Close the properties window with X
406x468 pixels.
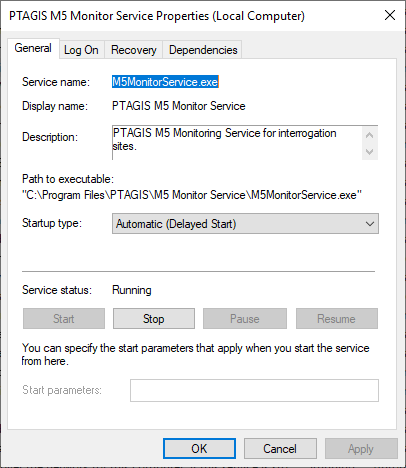tap(390, 15)
